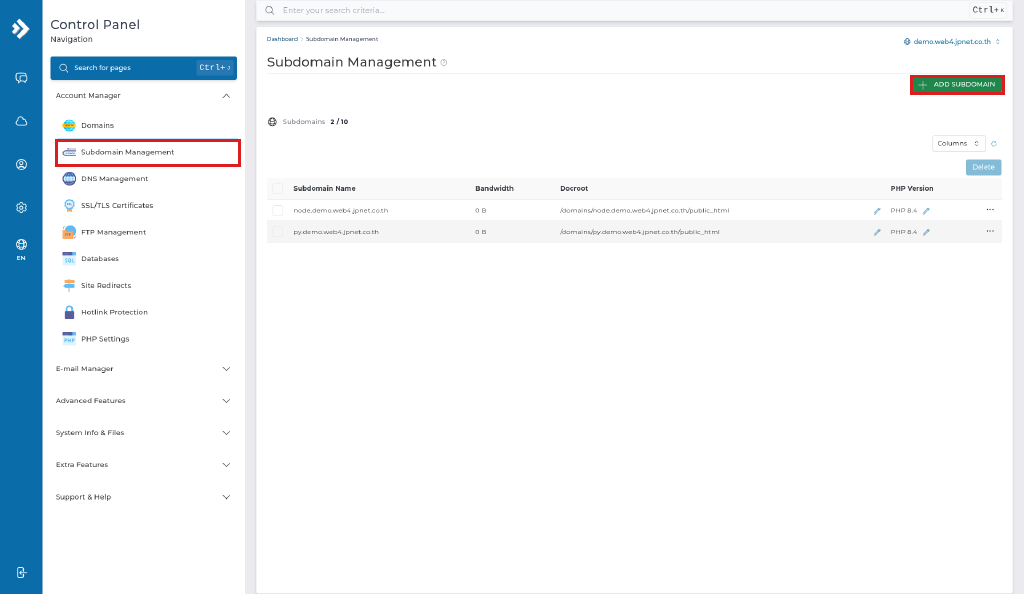Viewport: 1024px width, 594px height.
Task: Open the cloud icon in left sidebar
Action: coord(21,121)
